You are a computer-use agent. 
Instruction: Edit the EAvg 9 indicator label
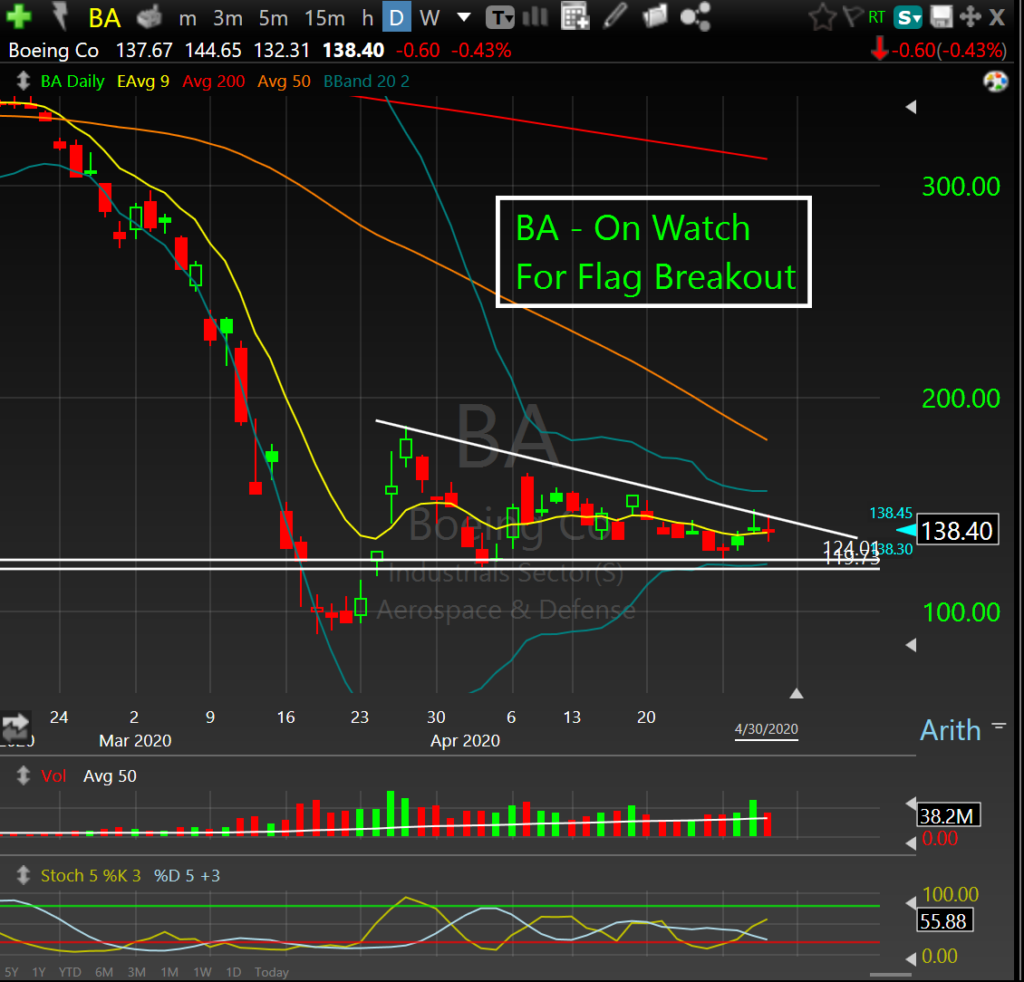coord(143,82)
